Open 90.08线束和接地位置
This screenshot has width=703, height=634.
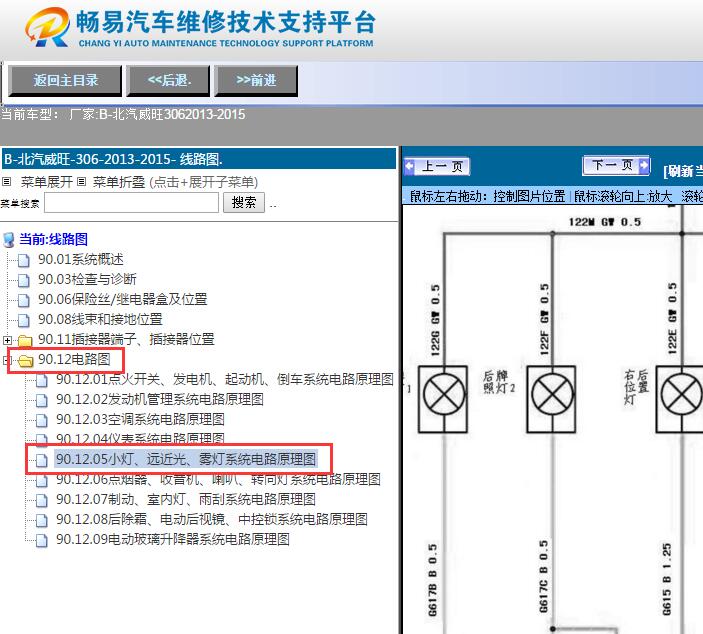100,319
